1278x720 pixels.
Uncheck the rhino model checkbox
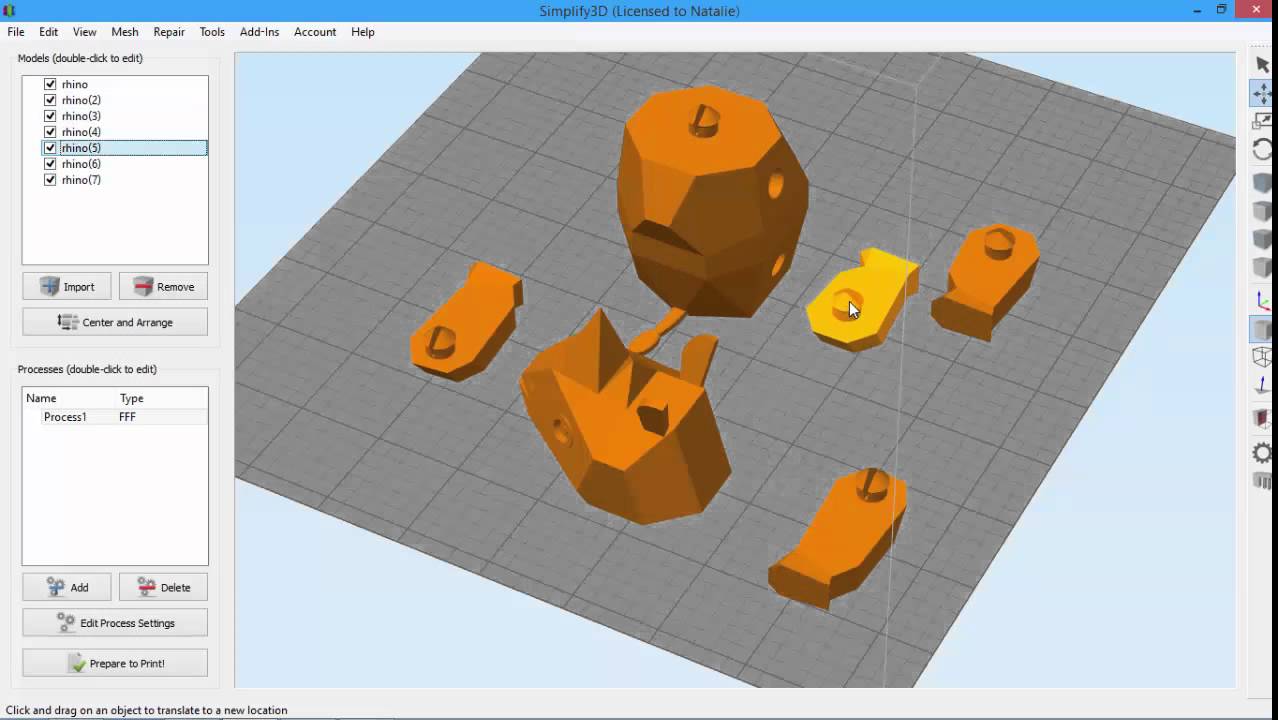tap(50, 84)
